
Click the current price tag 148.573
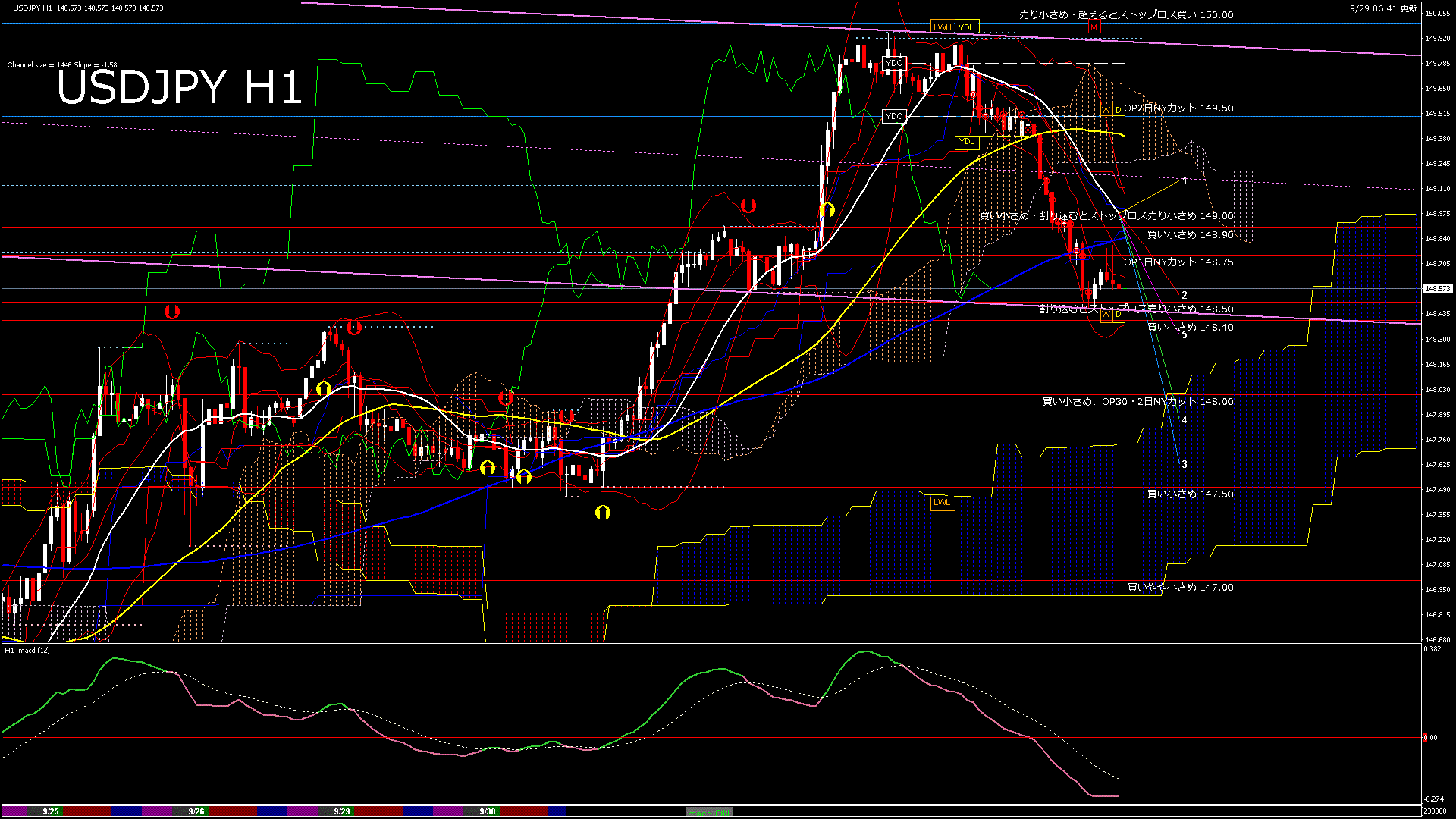[x=1437, y=289]
